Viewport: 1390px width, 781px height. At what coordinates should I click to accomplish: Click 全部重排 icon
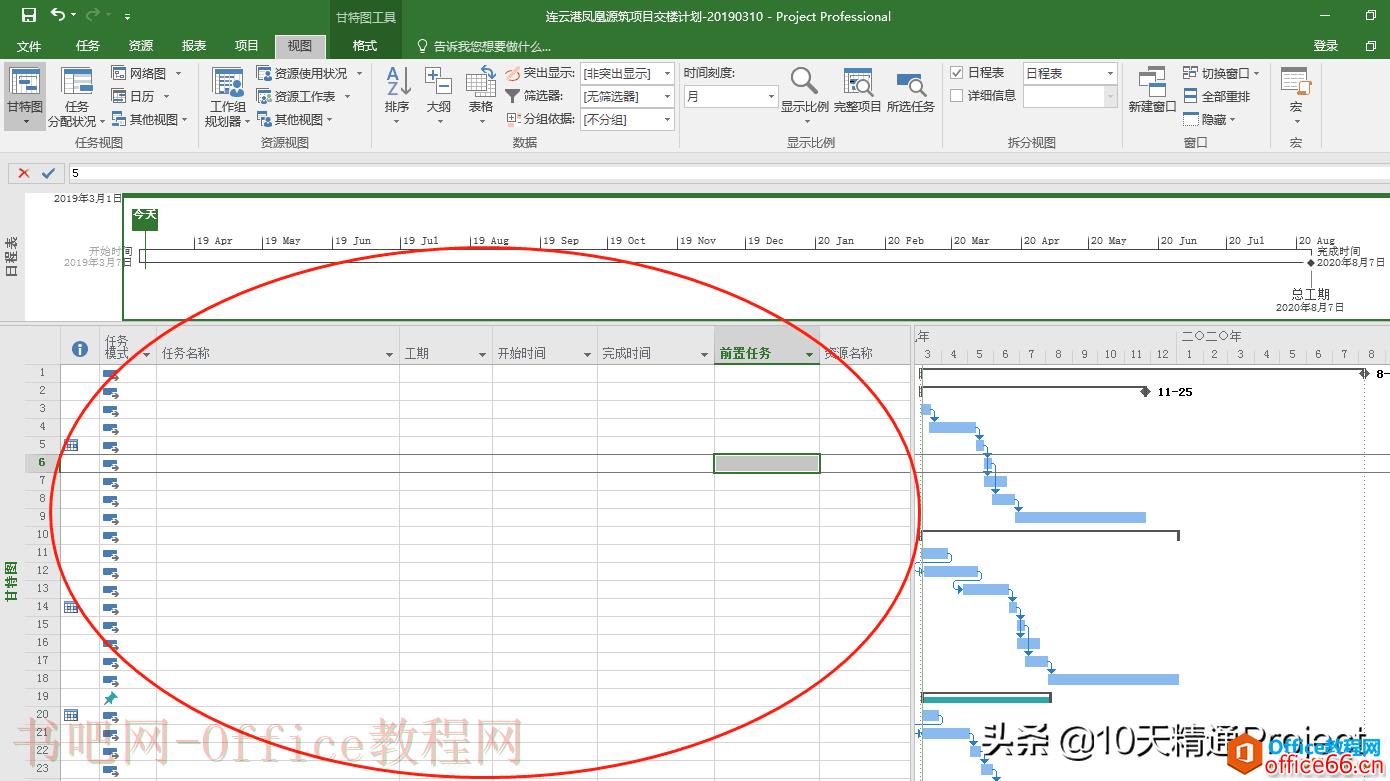[x=1191, y=96]
